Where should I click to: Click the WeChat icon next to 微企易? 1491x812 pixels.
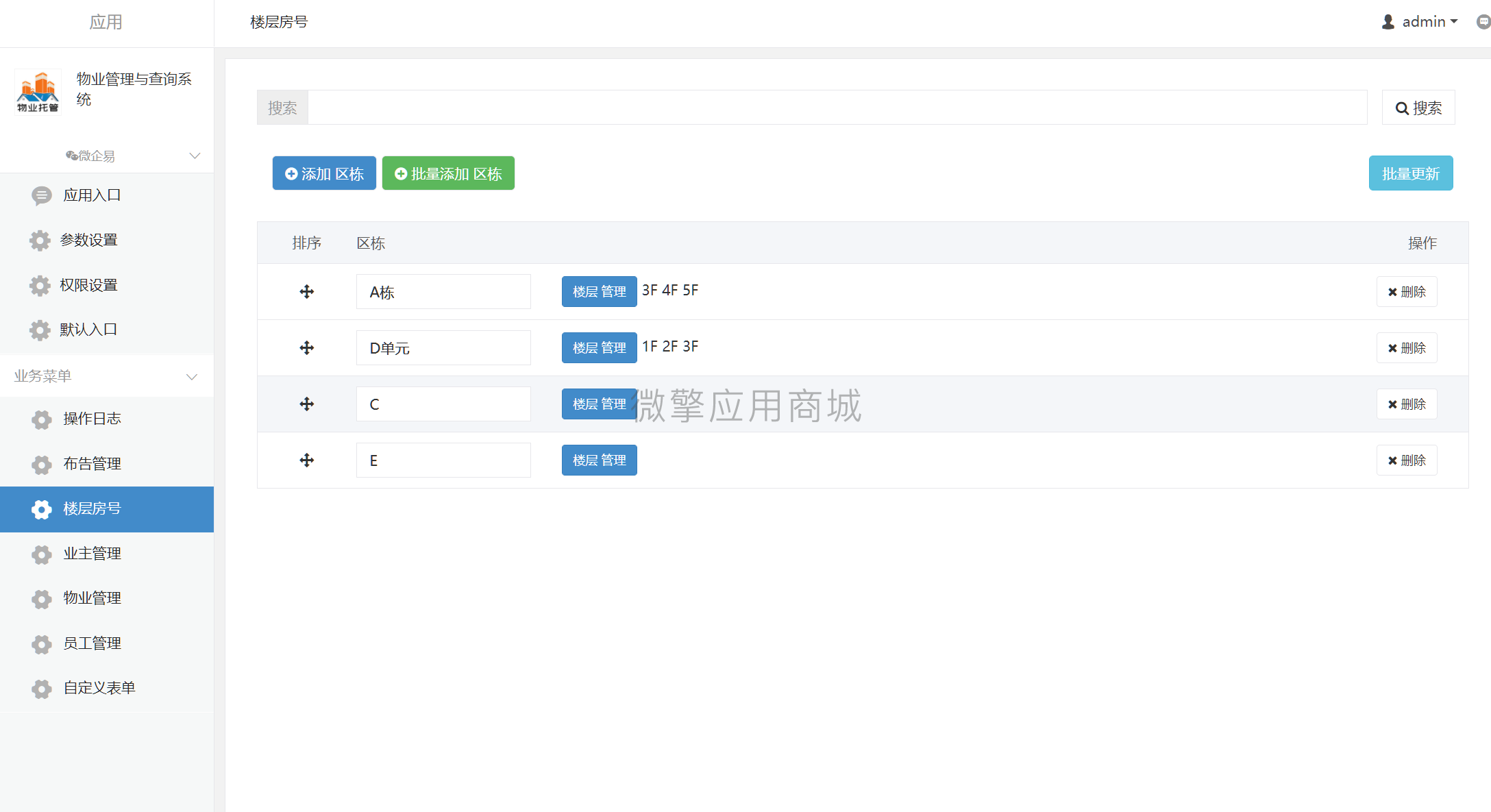(71, 156)
